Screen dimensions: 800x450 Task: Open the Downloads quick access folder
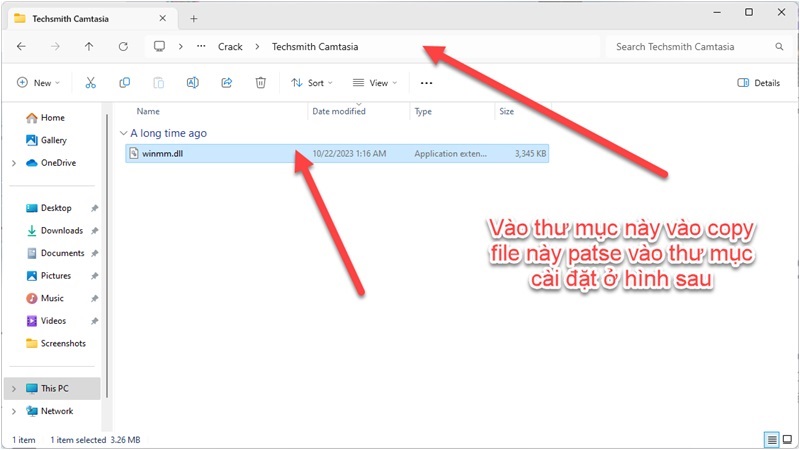pos(55,231)
